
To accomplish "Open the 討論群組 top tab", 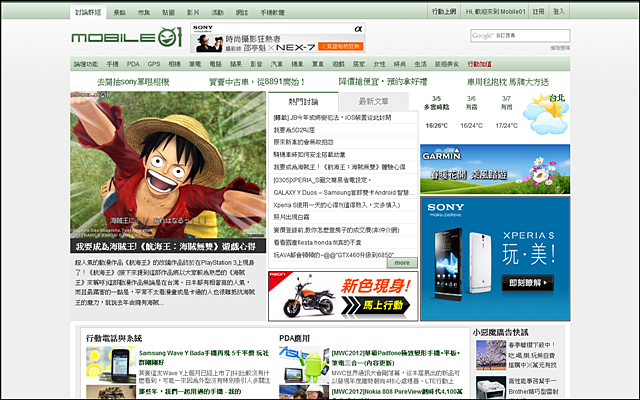I will click(88, 12).
